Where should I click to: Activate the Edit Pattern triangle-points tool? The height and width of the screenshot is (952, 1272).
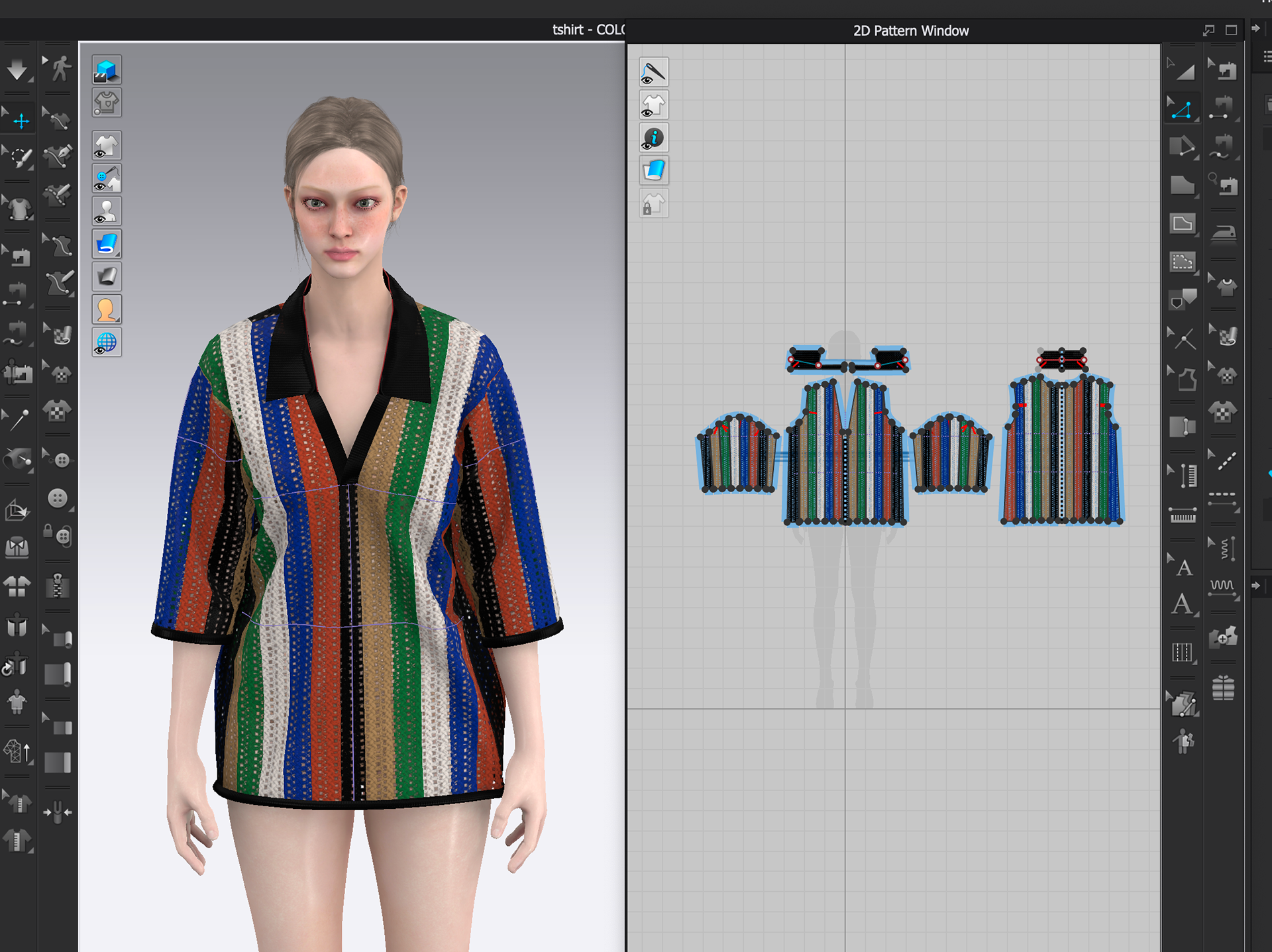coord(1183,109)
